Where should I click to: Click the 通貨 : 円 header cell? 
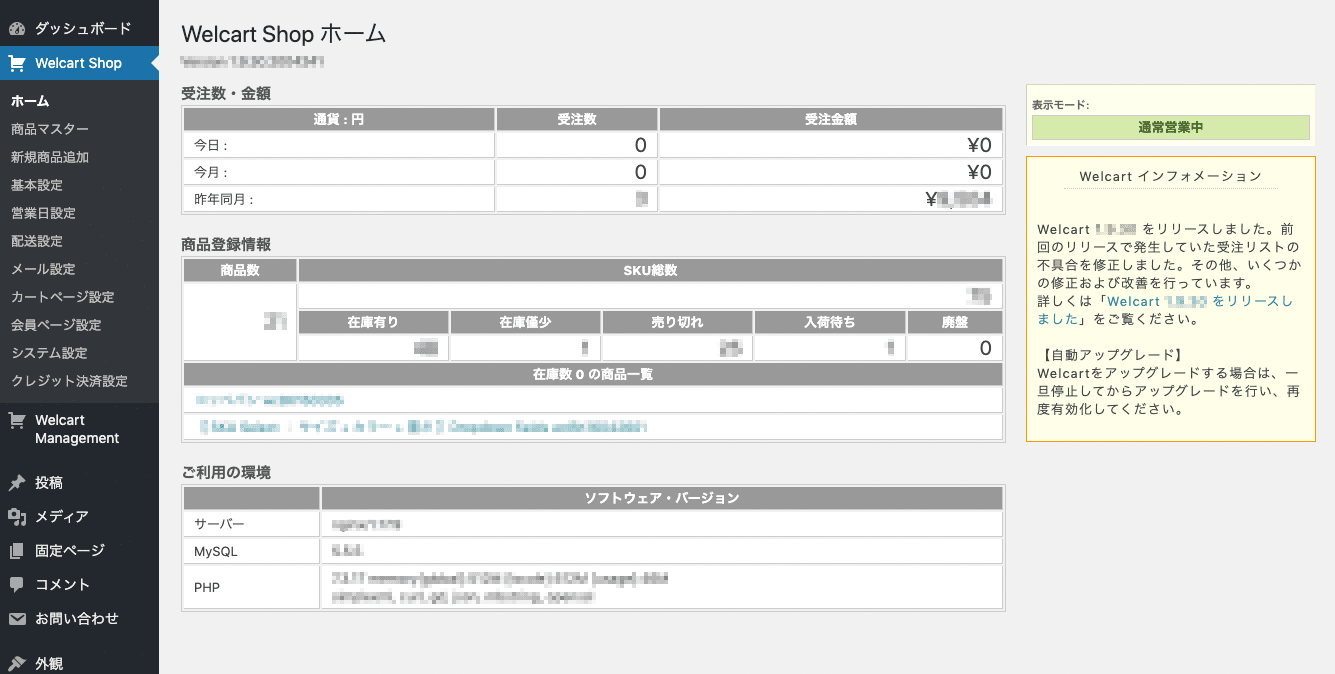339,119
